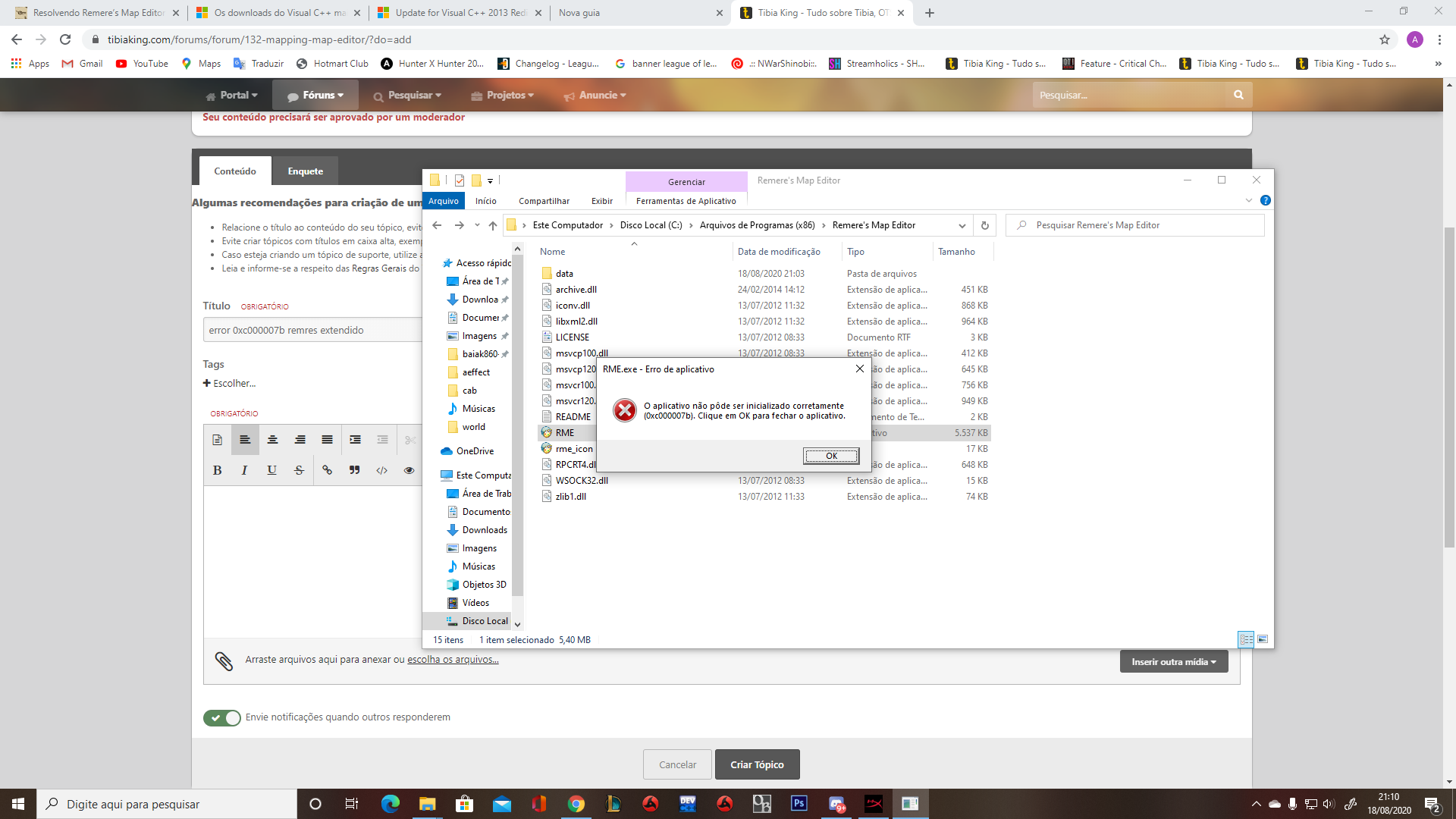Toggle bold formatting in the editor

(x=218, y=470)
